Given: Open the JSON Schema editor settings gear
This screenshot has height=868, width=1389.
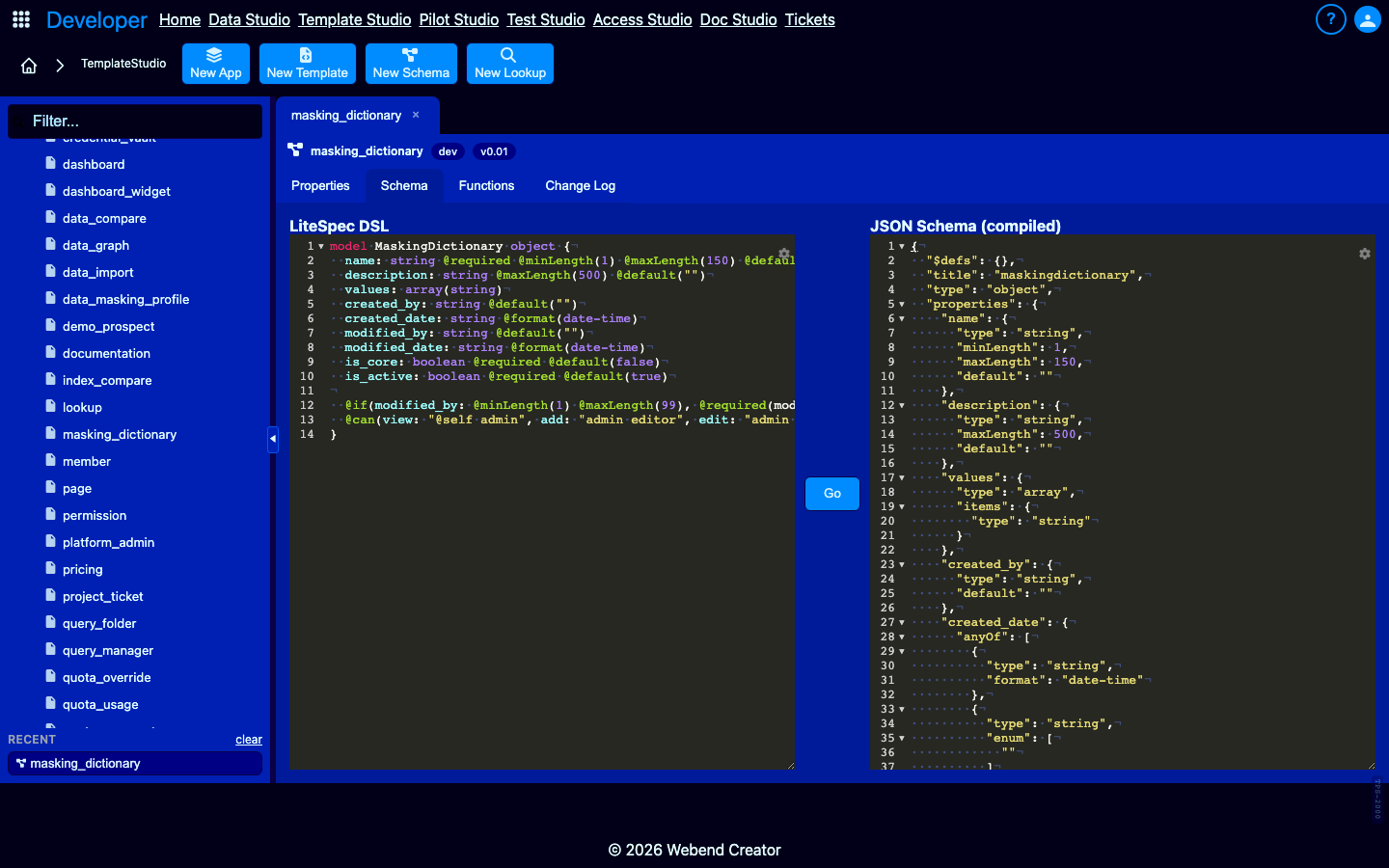Looking at the screenshot, I should coord(1365,254).
